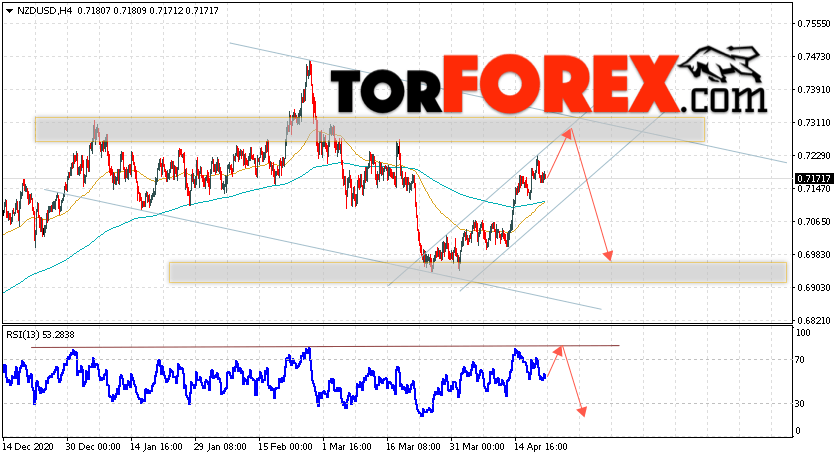Click the 1 Mar 16:00 date label
The width and height of the screenshot is (838, 458).
click(x=347, y=447)
